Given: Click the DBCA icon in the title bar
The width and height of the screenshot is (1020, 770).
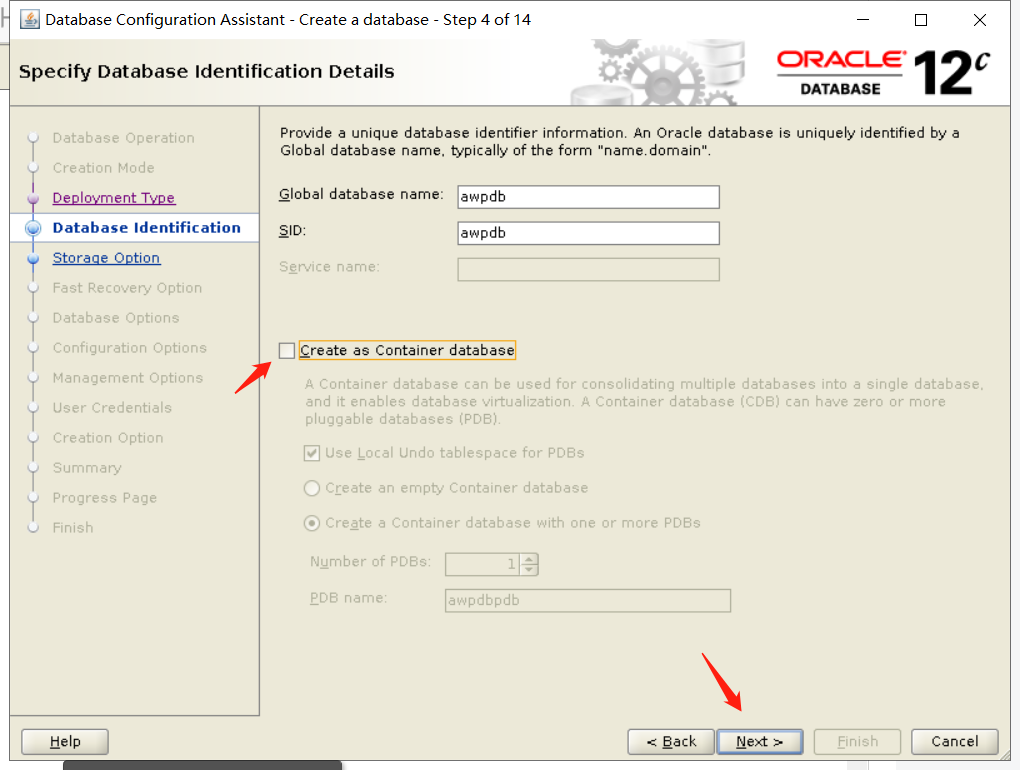Looking at the screenshot, I should [29, 19].
